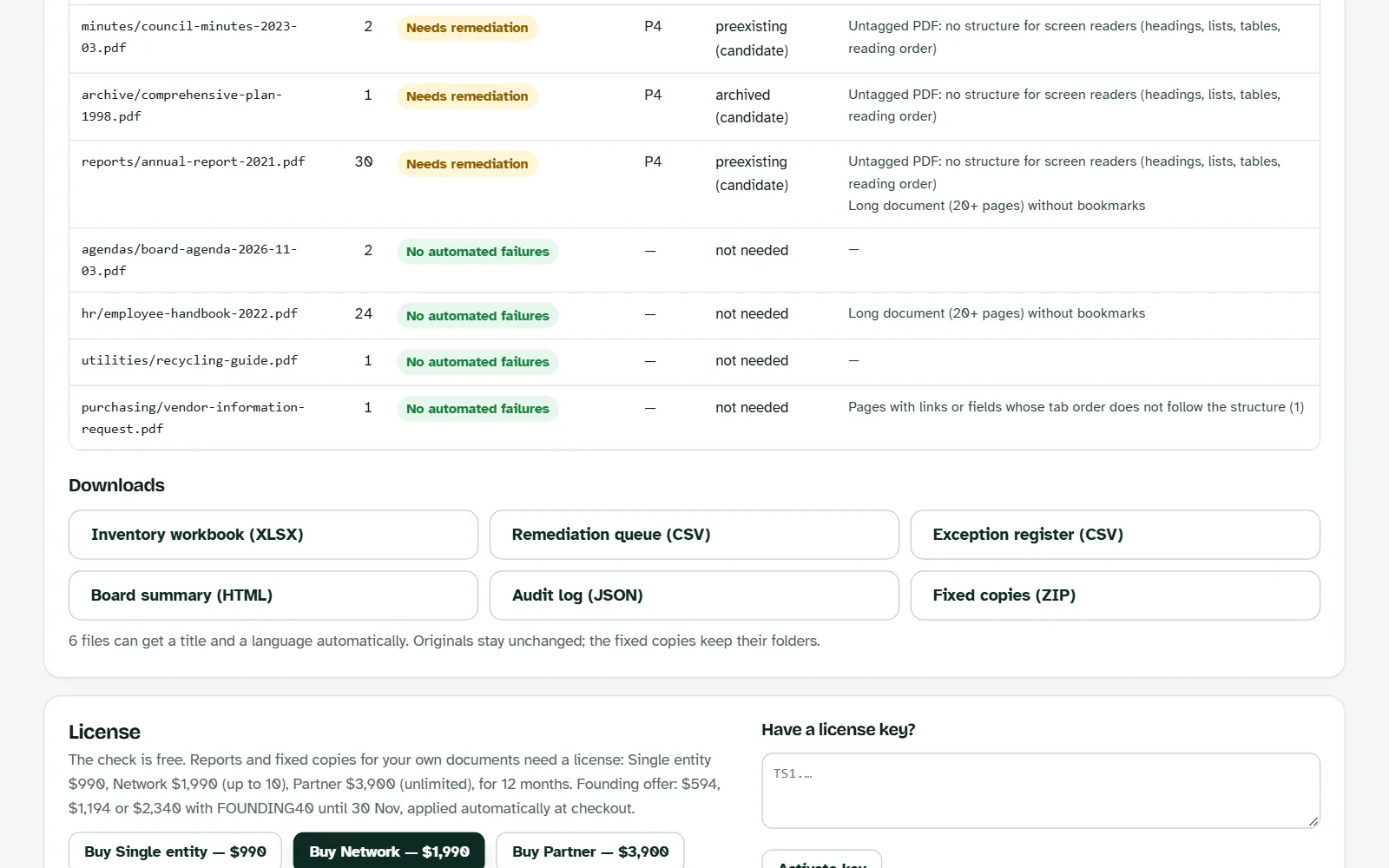This screenshot has height=868, width=1389.
Task: Select file minutes/council-minutes-2023-03.pdf
Action: click(189, 37)
